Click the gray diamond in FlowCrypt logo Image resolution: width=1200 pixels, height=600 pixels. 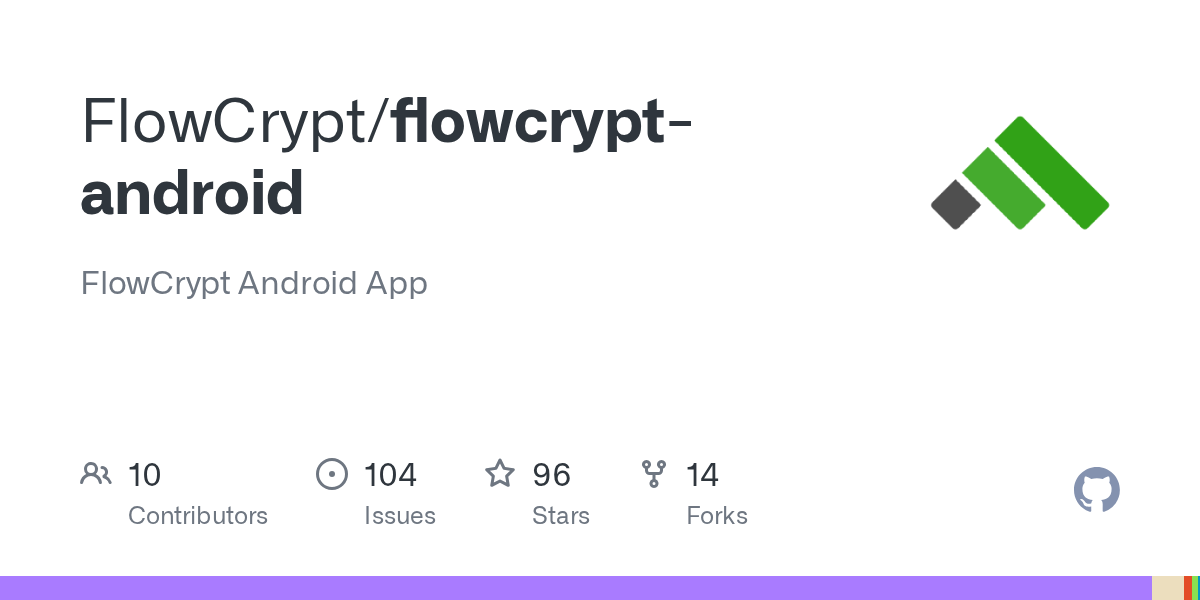tap(956, 204)
